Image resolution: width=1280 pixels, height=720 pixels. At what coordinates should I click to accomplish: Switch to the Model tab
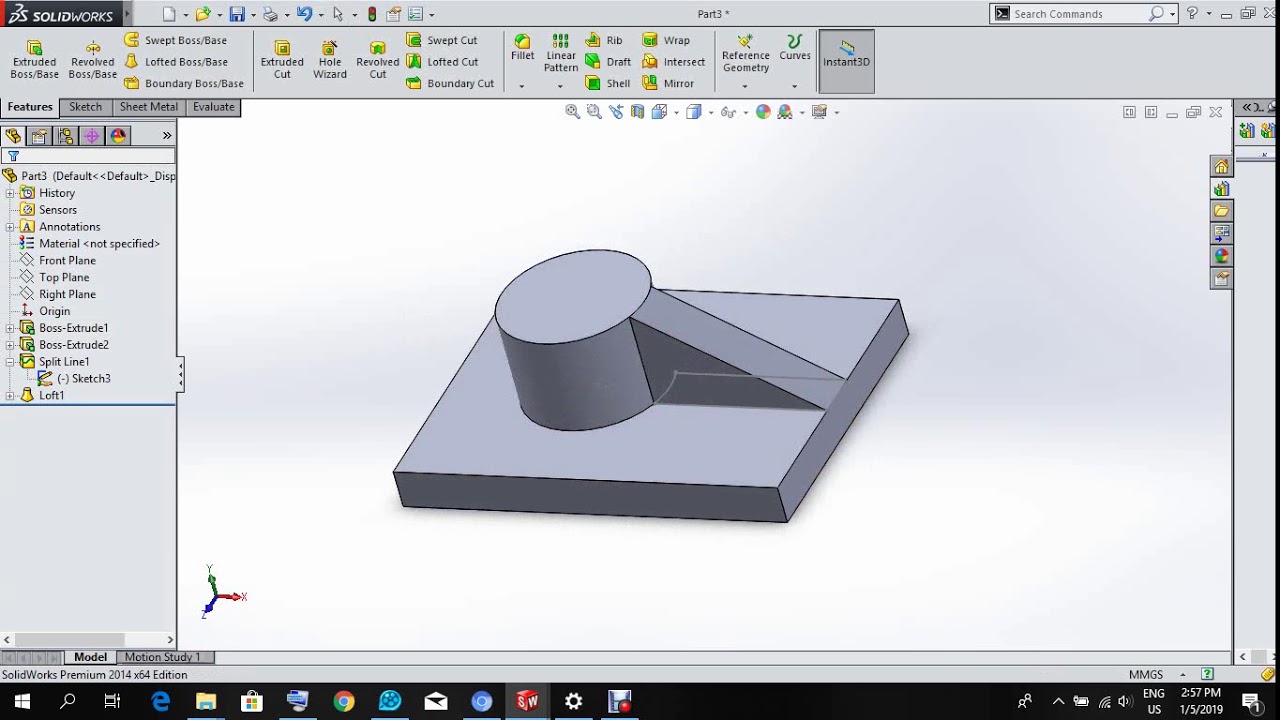(x=90, y=657)
